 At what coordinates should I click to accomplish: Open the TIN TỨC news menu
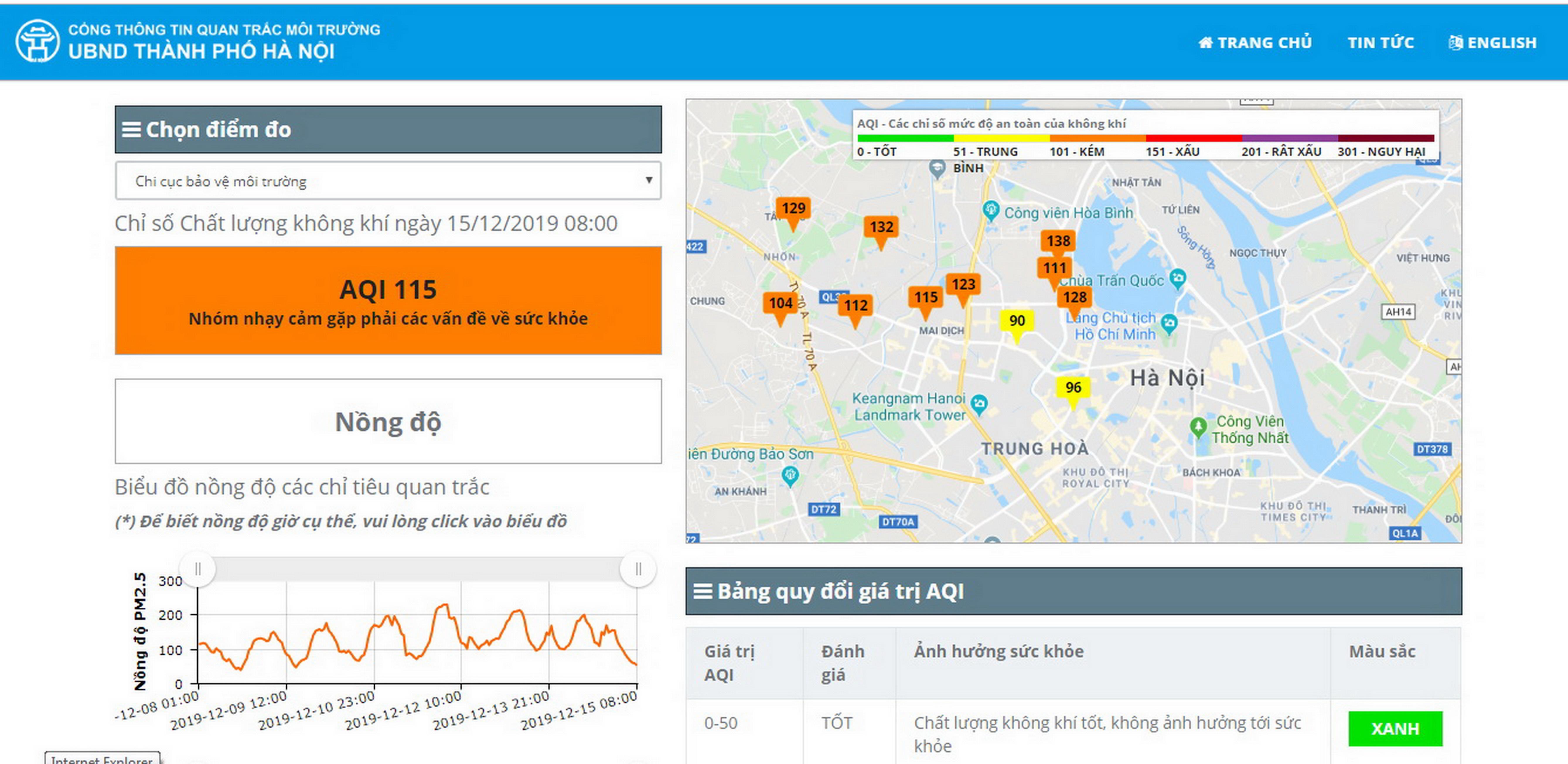pos(1380,42)
